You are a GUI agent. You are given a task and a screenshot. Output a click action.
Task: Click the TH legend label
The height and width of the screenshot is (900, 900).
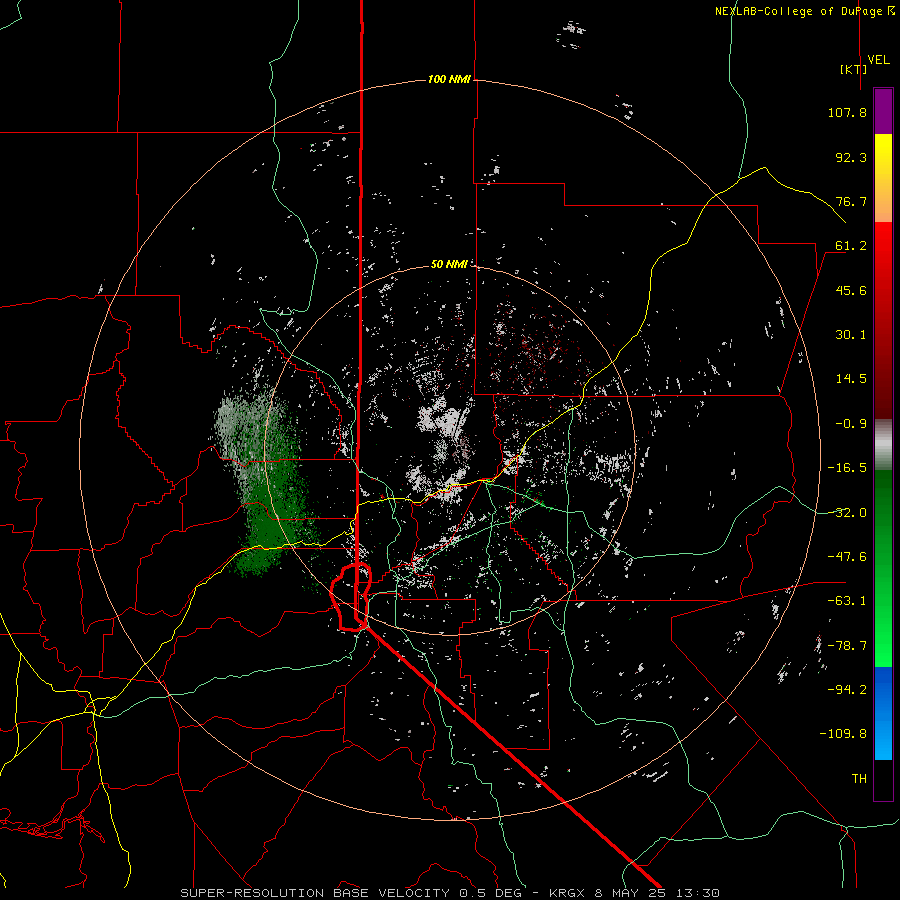859,779
